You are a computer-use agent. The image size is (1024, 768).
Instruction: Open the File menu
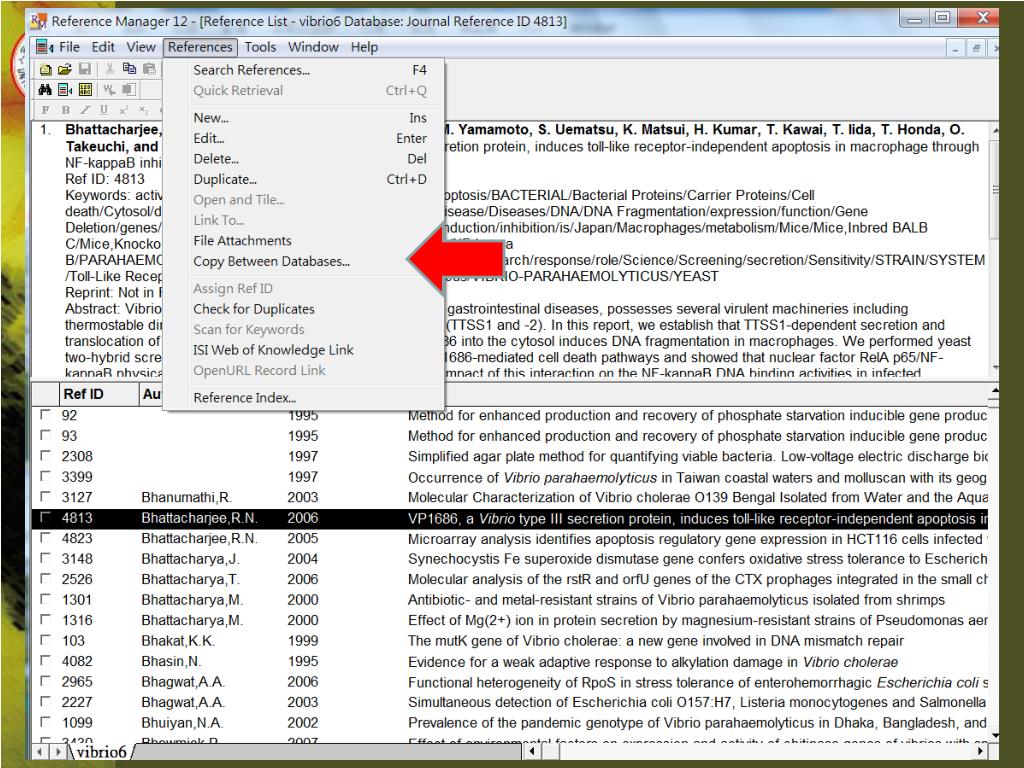[x=69, y=47]
